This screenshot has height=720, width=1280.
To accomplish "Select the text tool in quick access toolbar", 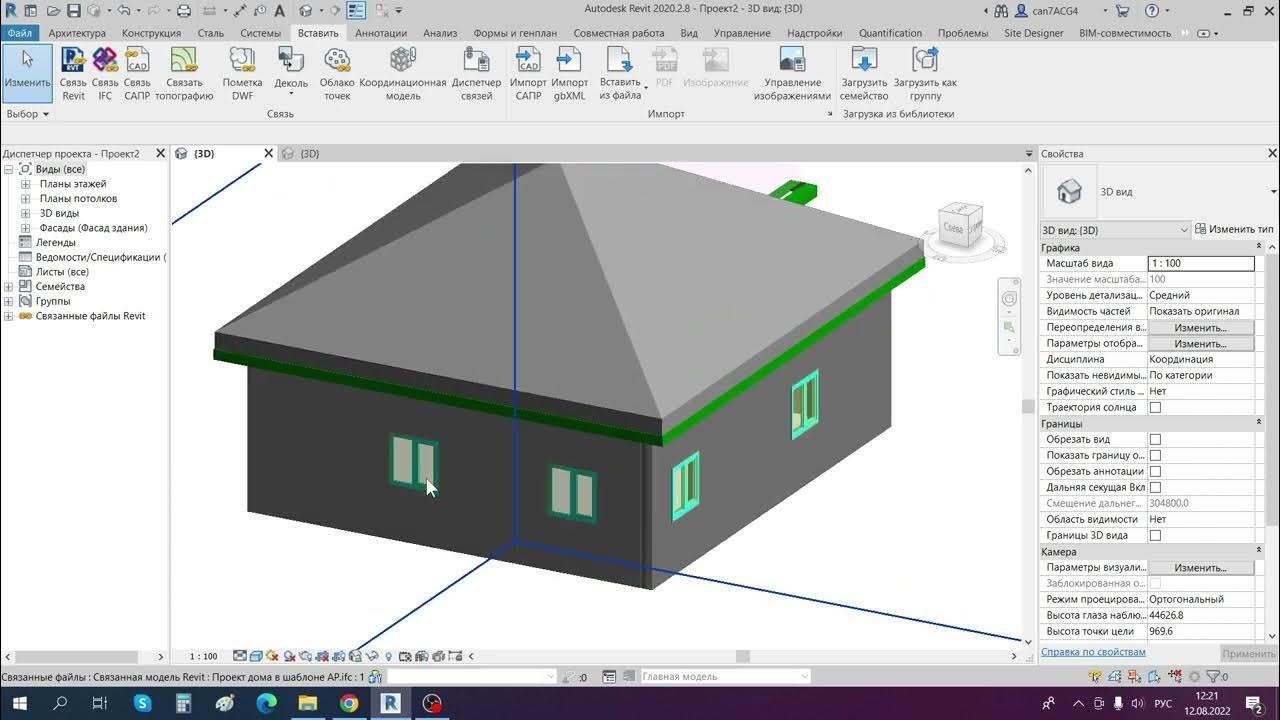I will click(281, 11).
